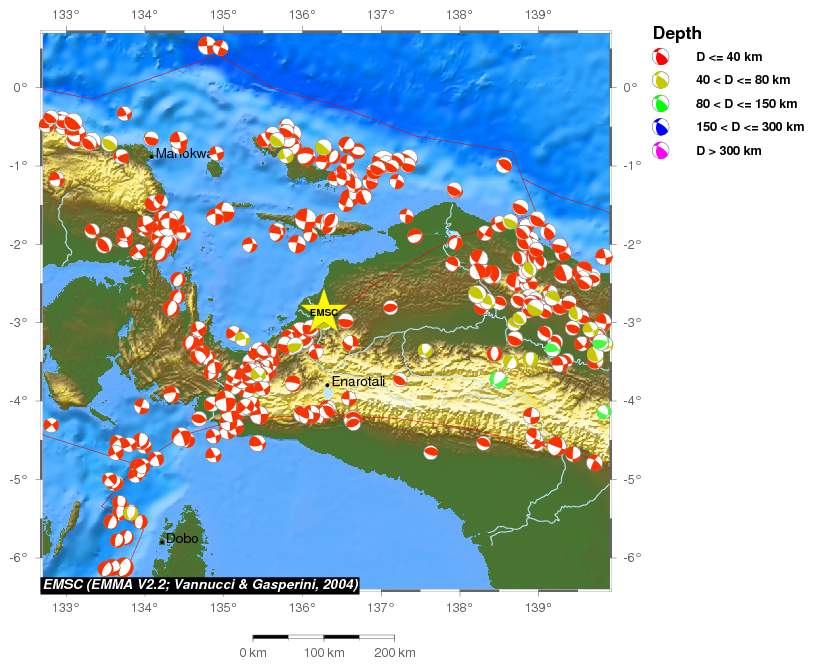Click the isolated red beachball east of EMSC star
This screenshot has width=814, height=667.
[390, 308]
